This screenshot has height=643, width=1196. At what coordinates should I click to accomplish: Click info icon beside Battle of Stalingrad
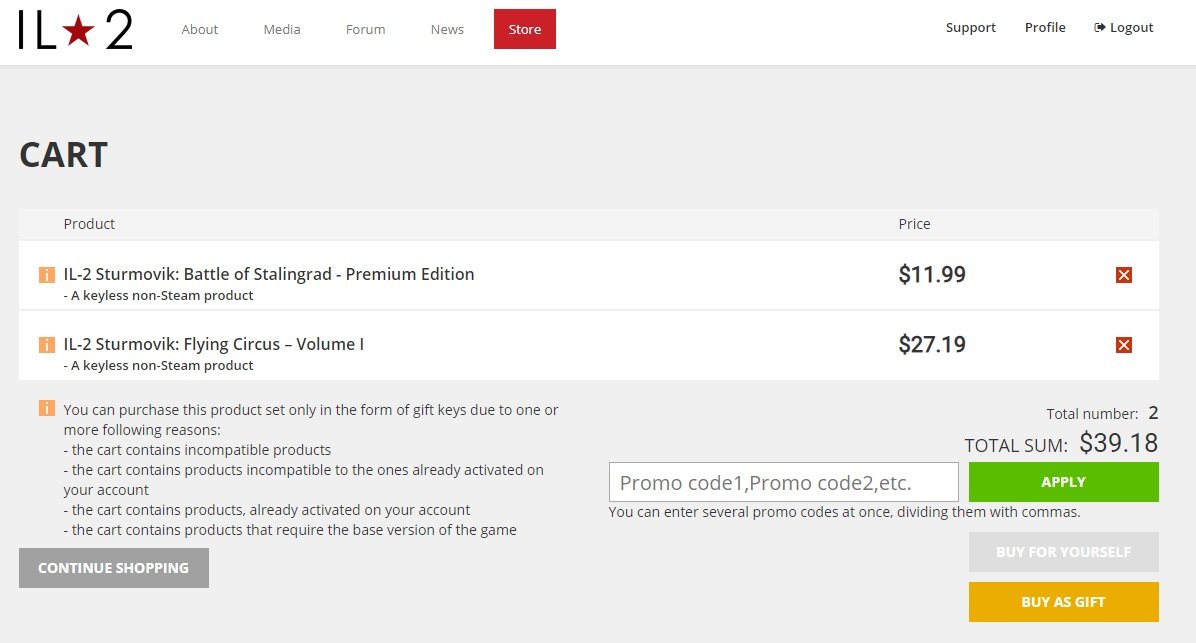47,275
